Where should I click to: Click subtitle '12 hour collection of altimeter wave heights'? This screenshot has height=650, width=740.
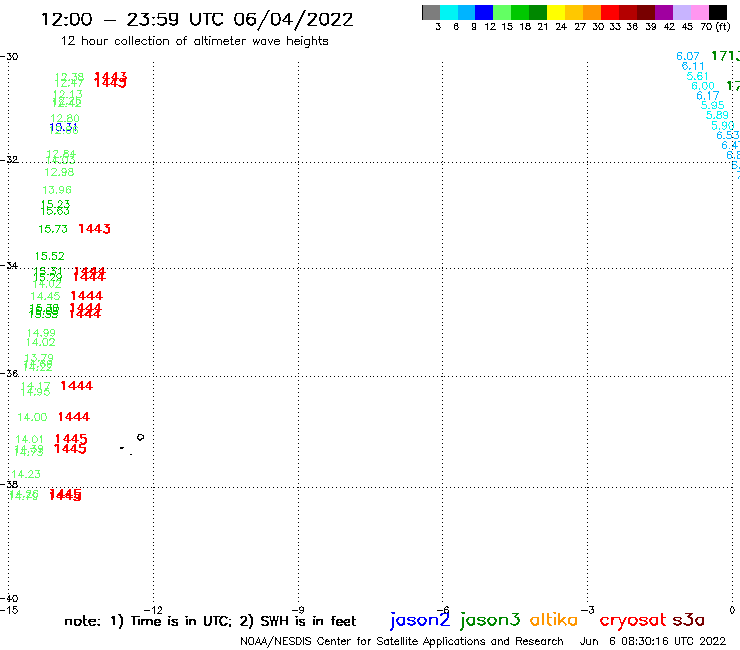pos(194,41)
